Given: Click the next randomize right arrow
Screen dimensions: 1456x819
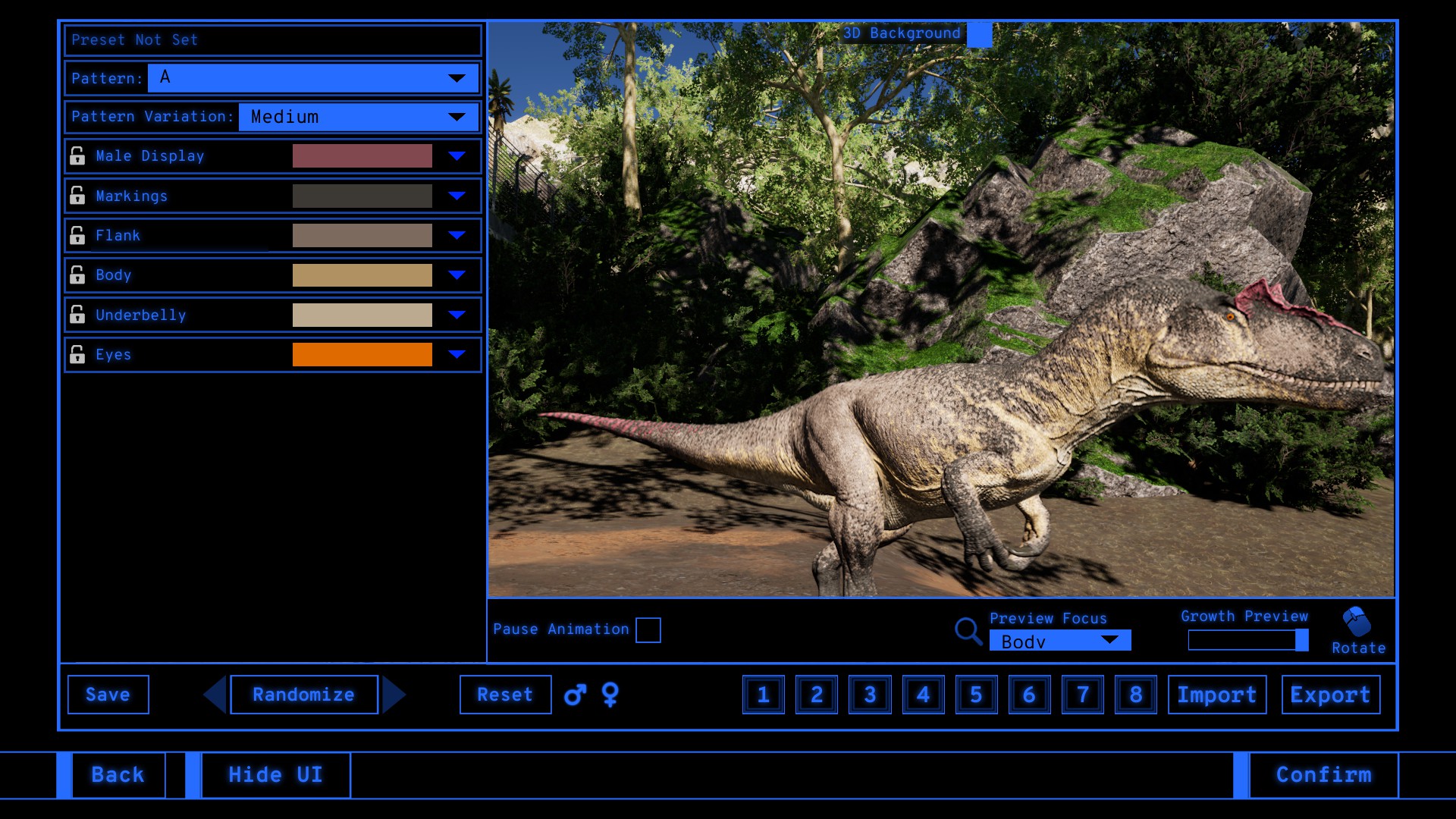Looking at the screenshot, I should coord(394,695).
